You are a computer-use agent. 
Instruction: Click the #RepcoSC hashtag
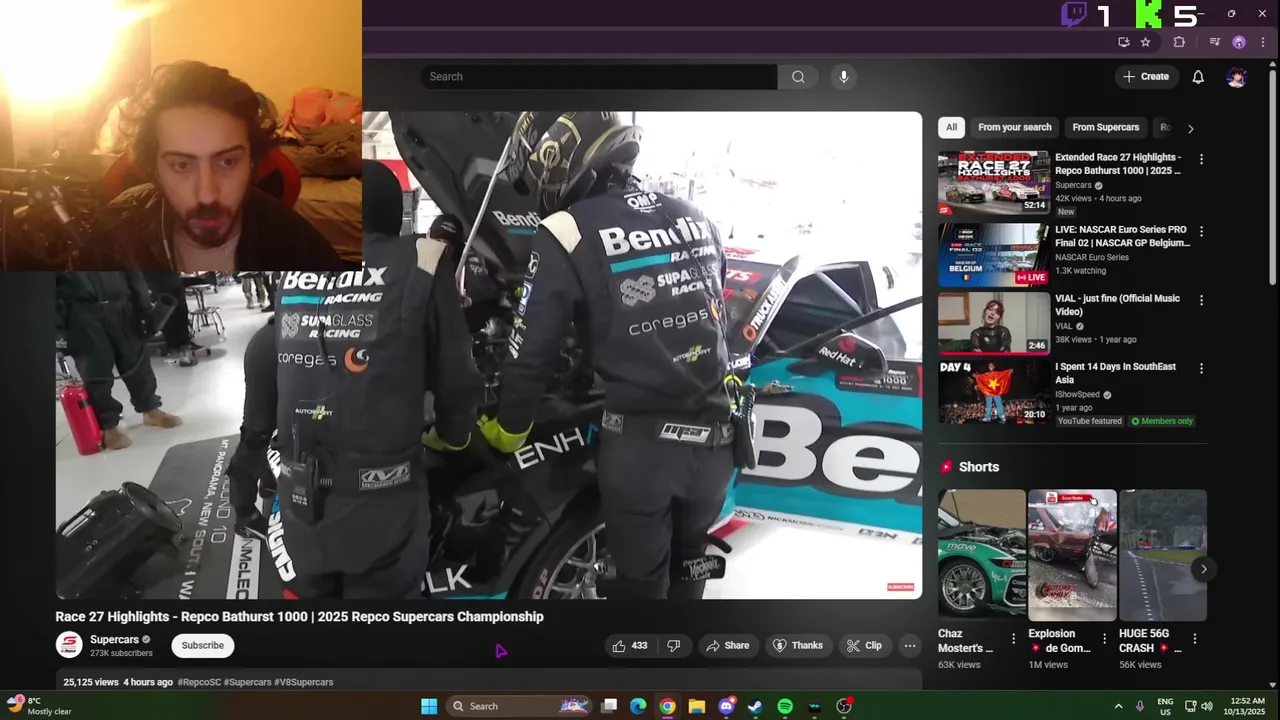[x=199, y=682]
